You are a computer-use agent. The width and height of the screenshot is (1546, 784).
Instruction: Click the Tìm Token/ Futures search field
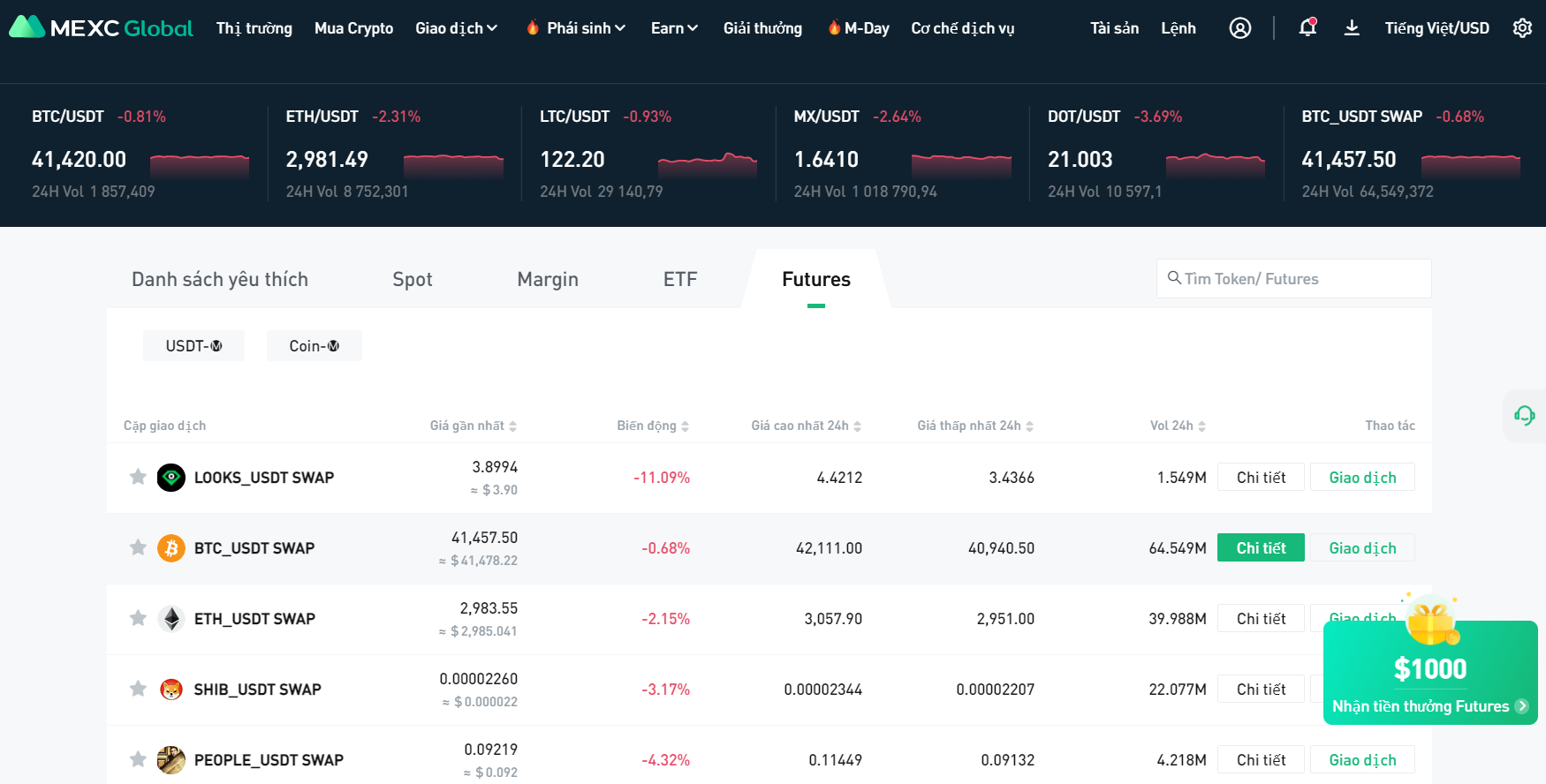click(1294, 279)
